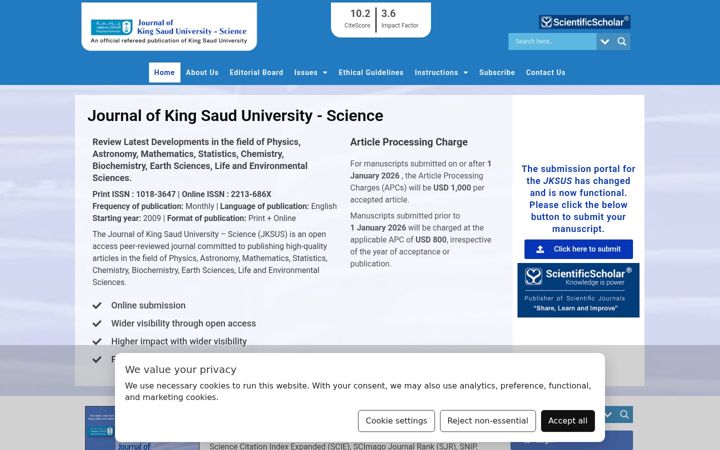The image size is (720, 450).
Task: Click the 'USD 800' charge text
Action: tap(431, 240)
